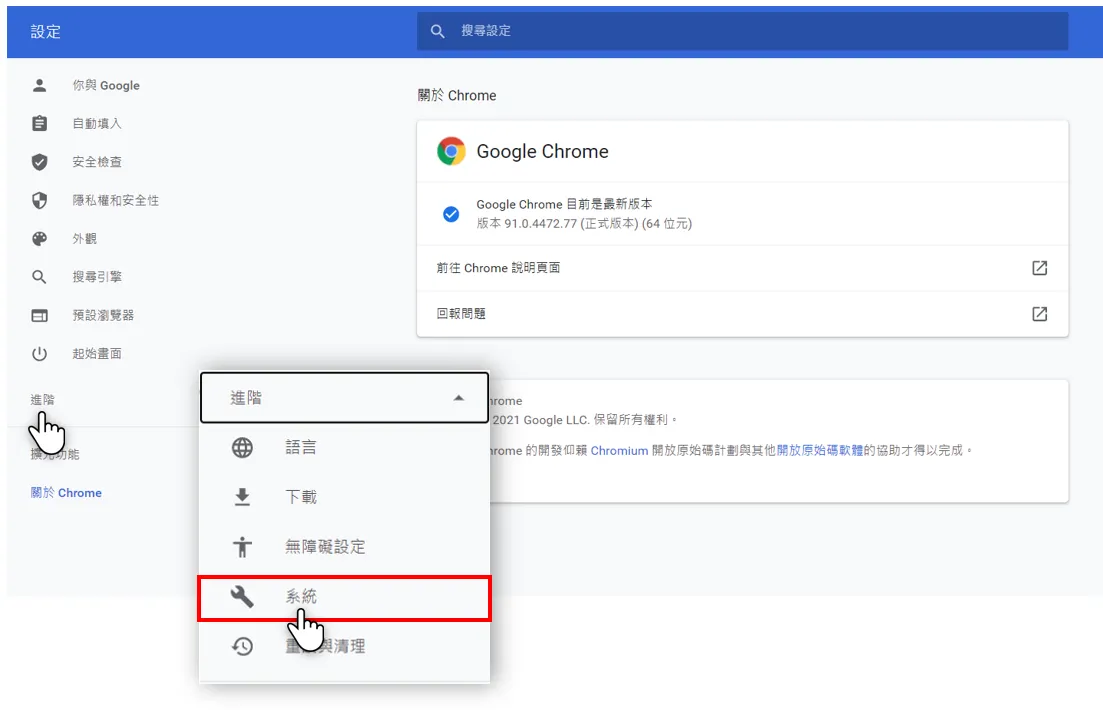Image resolution: width=1103 pixels, height=710 pixels.
Task: Click the 回報問題 row
Action: [x=742, y=314]
